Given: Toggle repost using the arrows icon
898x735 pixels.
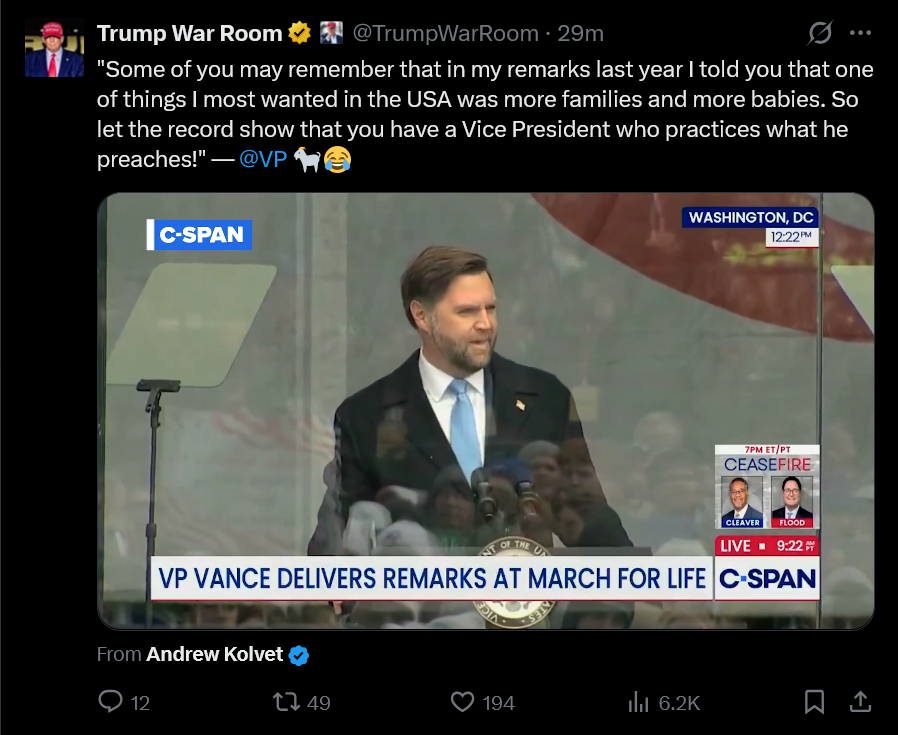Looking at the screenshot, I should [x=287, y=702].
